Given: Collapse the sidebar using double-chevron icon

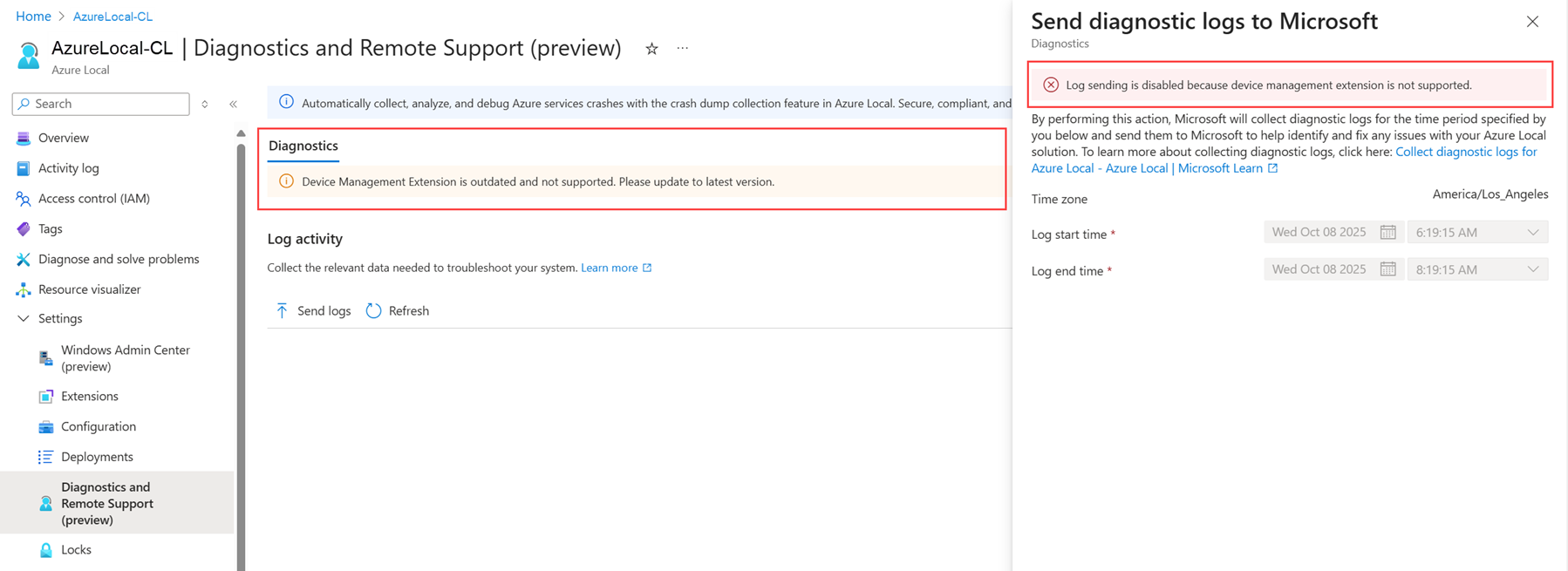Looking at the screenshot, I should point(234,104).
